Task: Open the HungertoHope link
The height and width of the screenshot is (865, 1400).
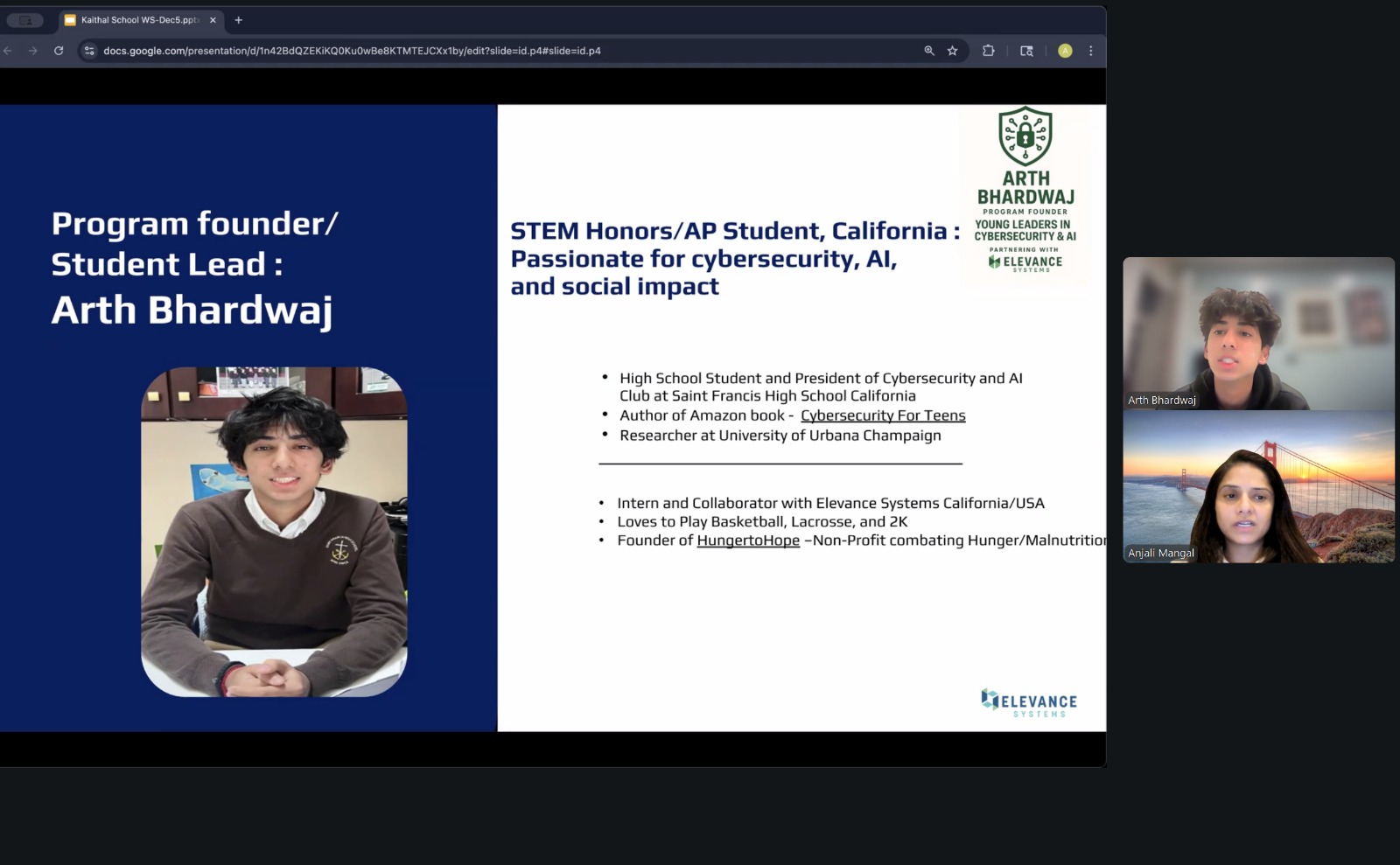Action: click(x=748, y=541)
